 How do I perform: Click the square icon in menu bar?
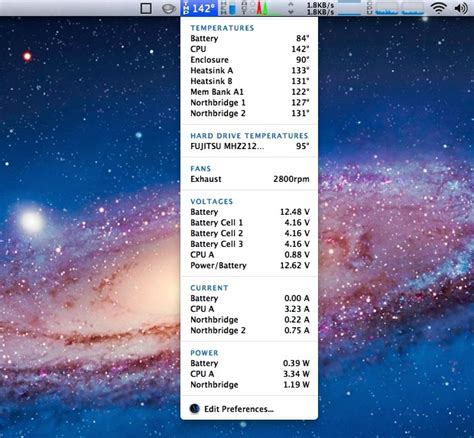tap(146, 8)
